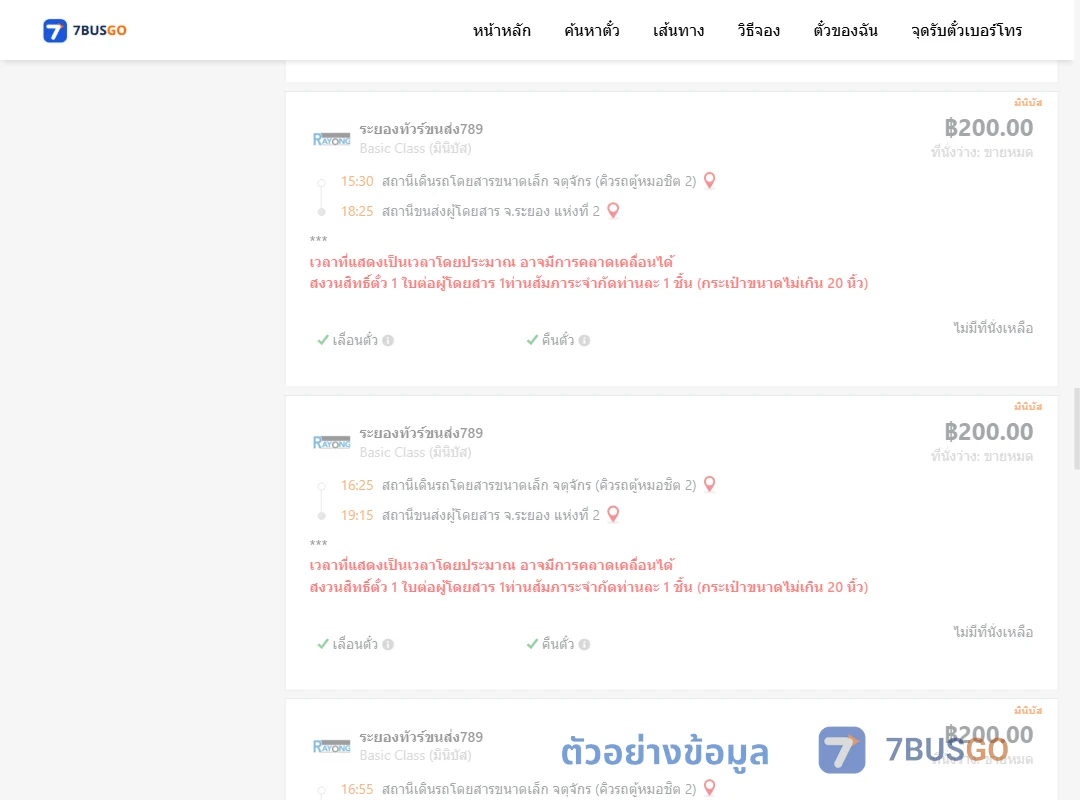Click 19:15 arrival time
The width and height of the screenshot is (1080, 800).
point(357,515)
